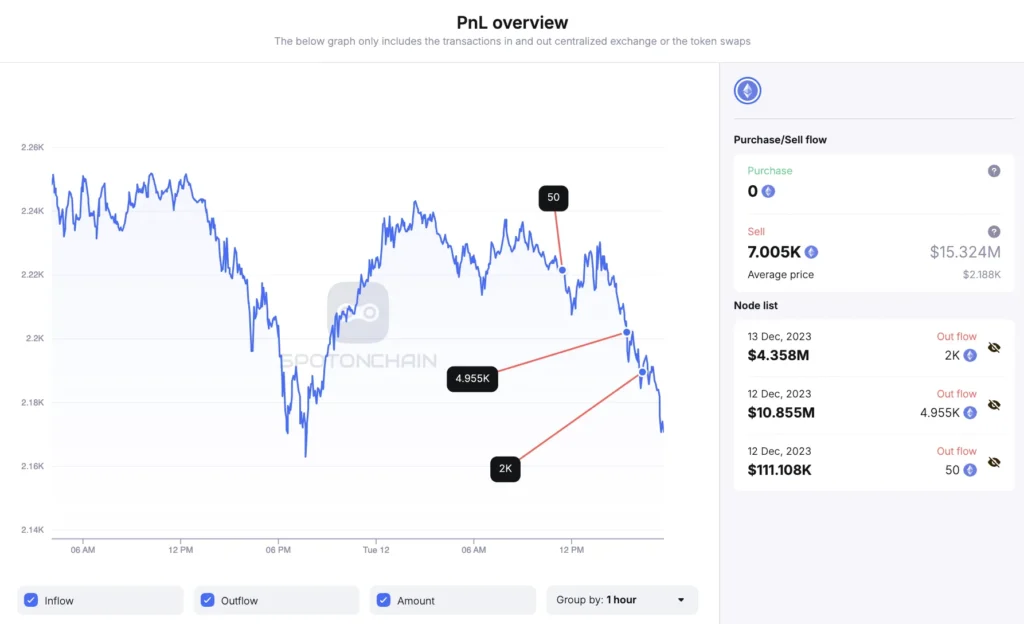The width and height of the screenshot is (1024, 624).
Task: Click the Purchase help question mark icon
Action: [x=993, y=172]
